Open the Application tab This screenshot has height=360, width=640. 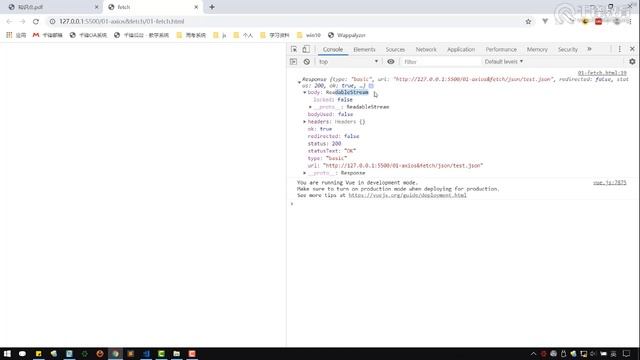tap(461, 49)
